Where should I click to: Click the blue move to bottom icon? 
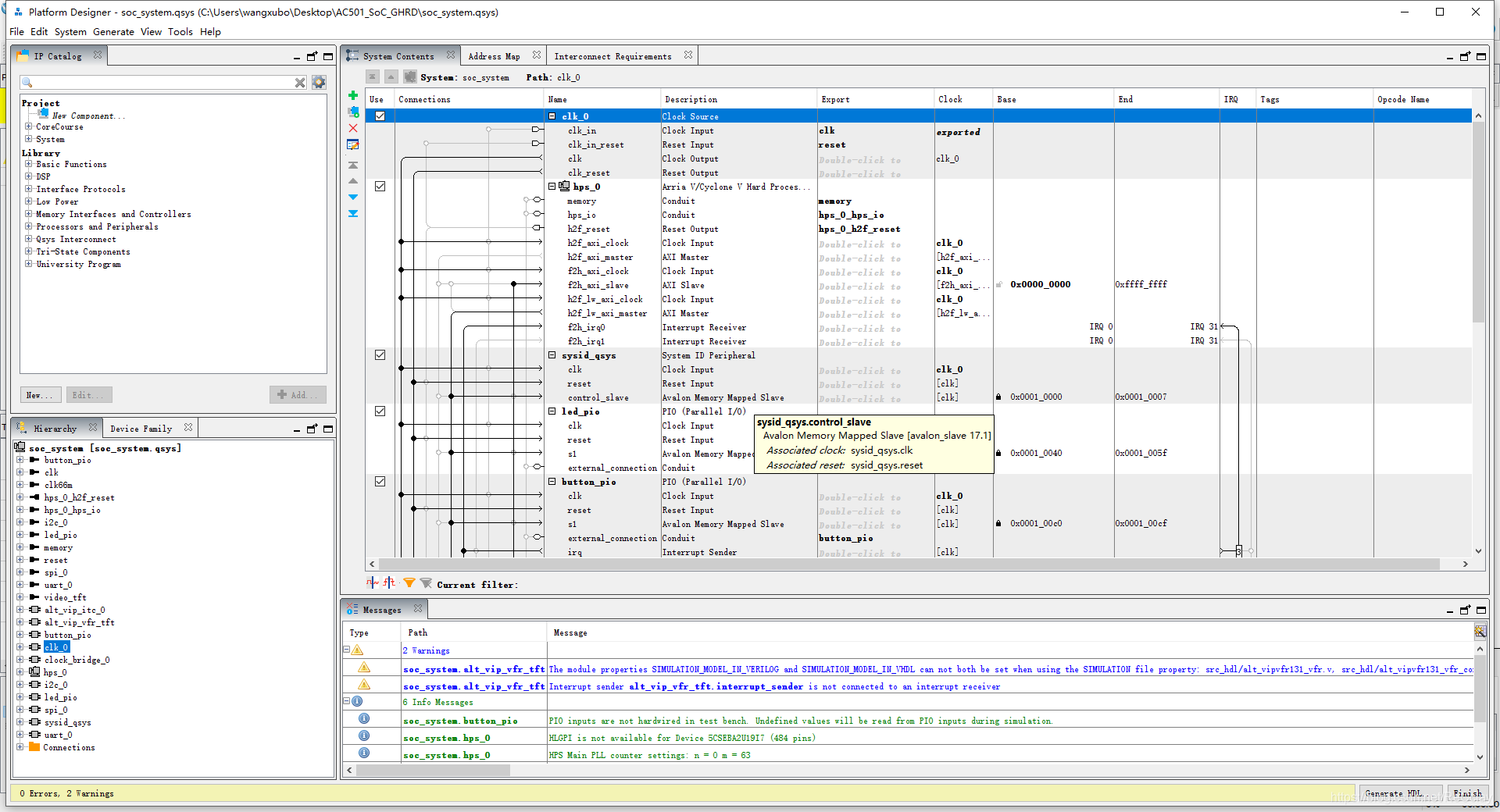coord(353,213)
